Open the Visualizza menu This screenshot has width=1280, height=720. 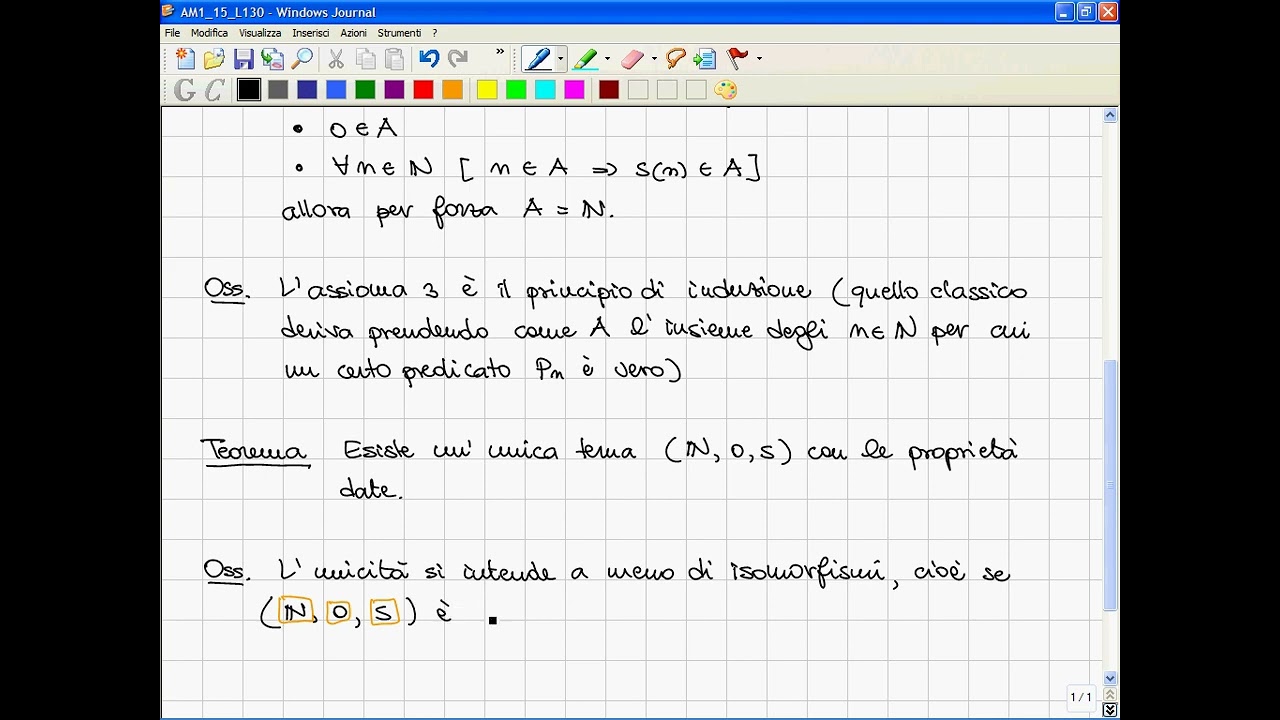pyautogui.click(x=260, y=33)
